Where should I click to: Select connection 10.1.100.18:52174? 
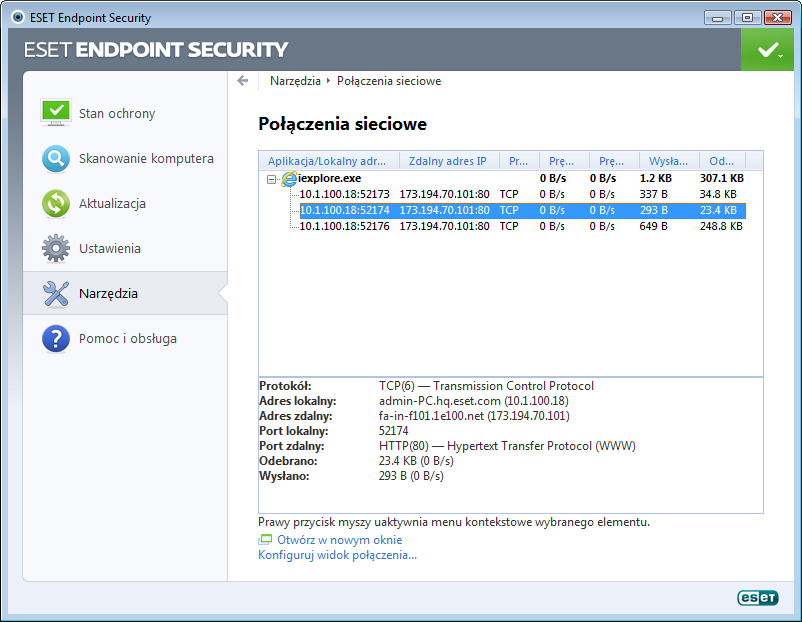tap(522, 210)
